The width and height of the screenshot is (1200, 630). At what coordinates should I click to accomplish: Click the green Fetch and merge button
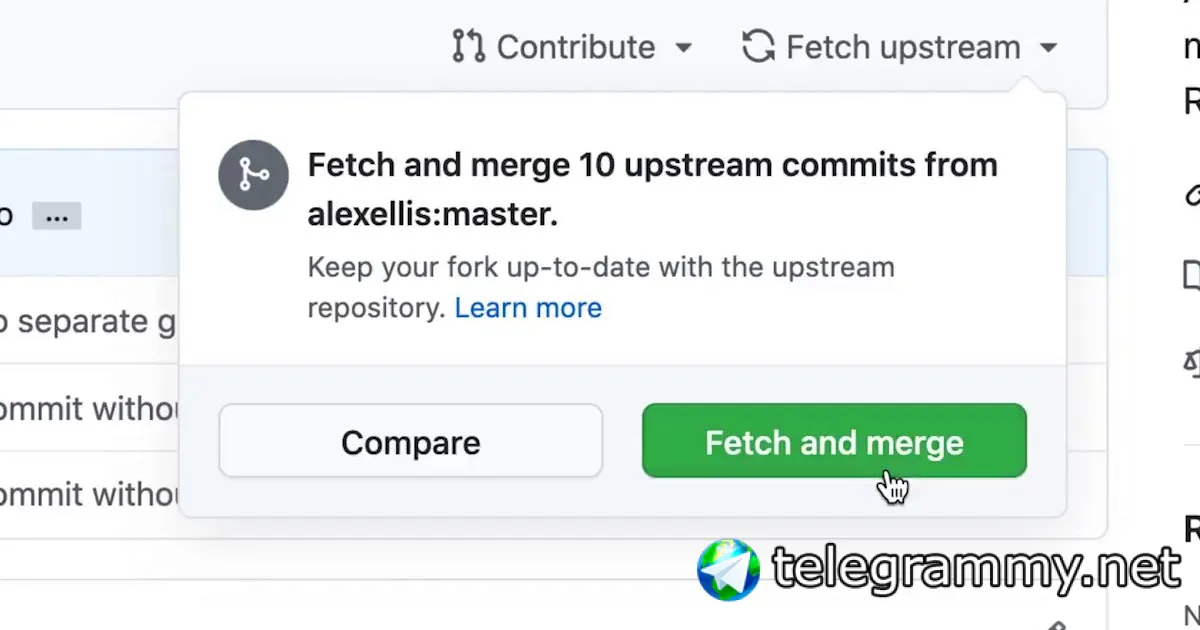tap(834, 441)
